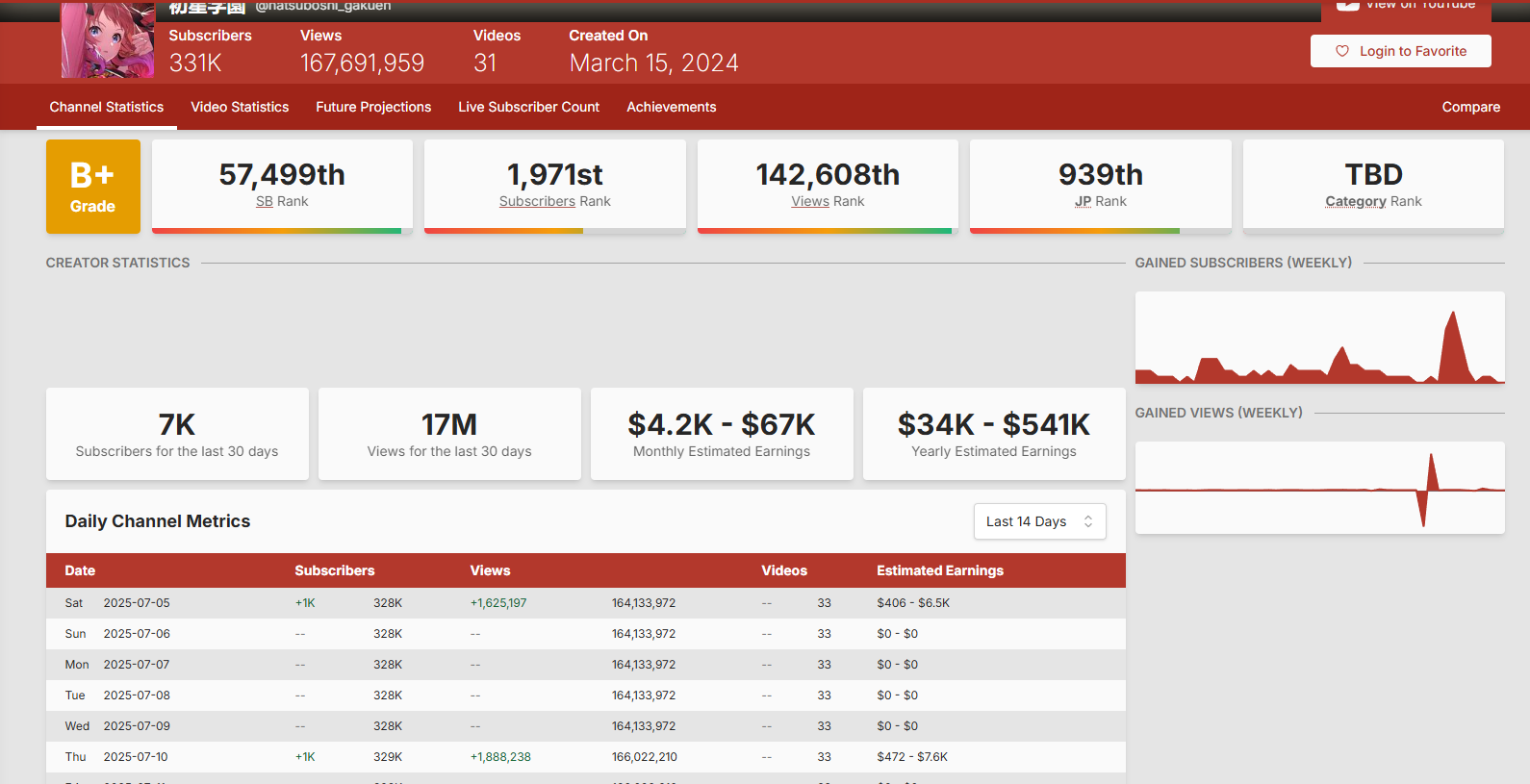
Task: Click the 2025-07-06 date cell
Action: (137, 634)
